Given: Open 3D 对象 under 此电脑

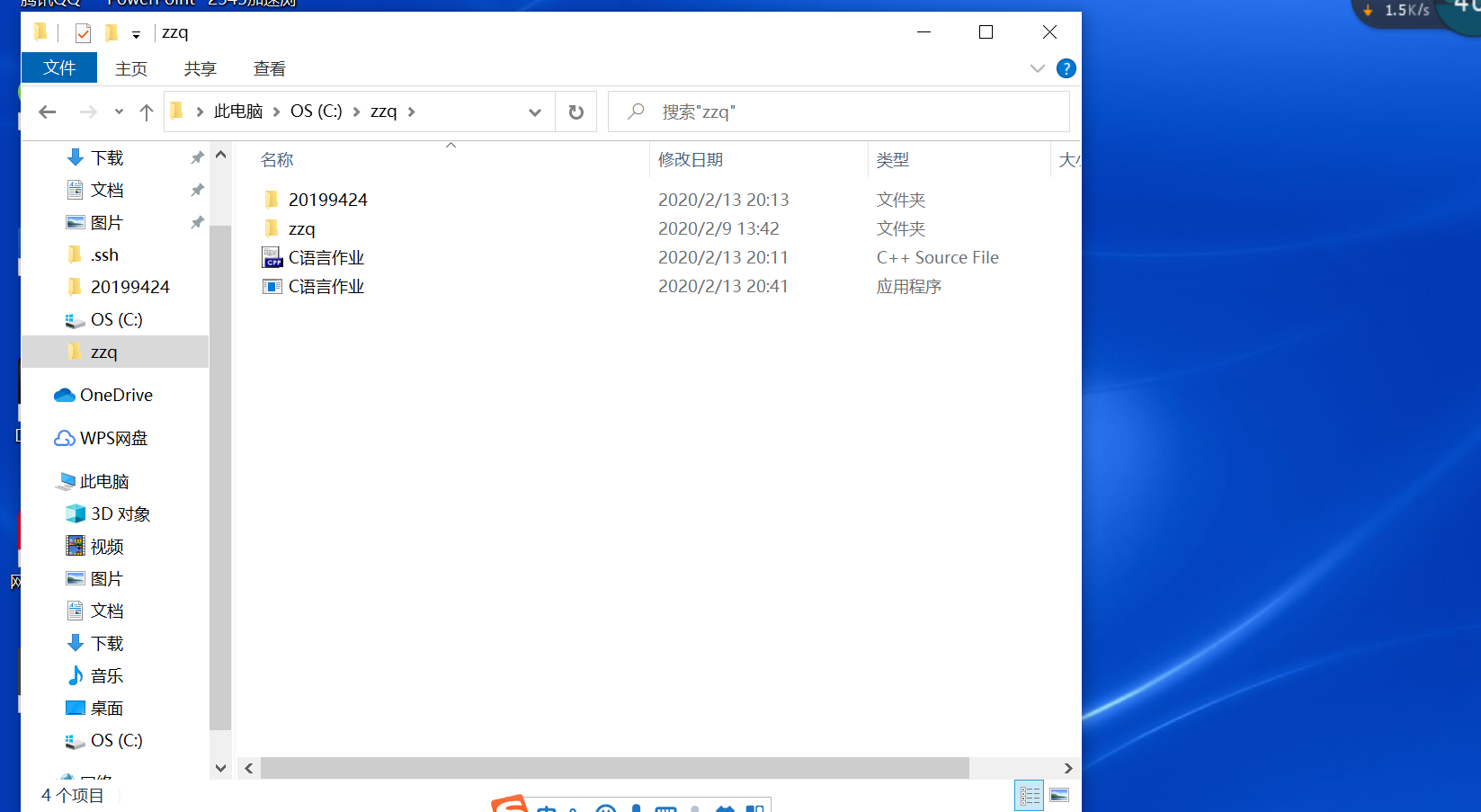Looking at the screenshot, I should tap(120, 514).
